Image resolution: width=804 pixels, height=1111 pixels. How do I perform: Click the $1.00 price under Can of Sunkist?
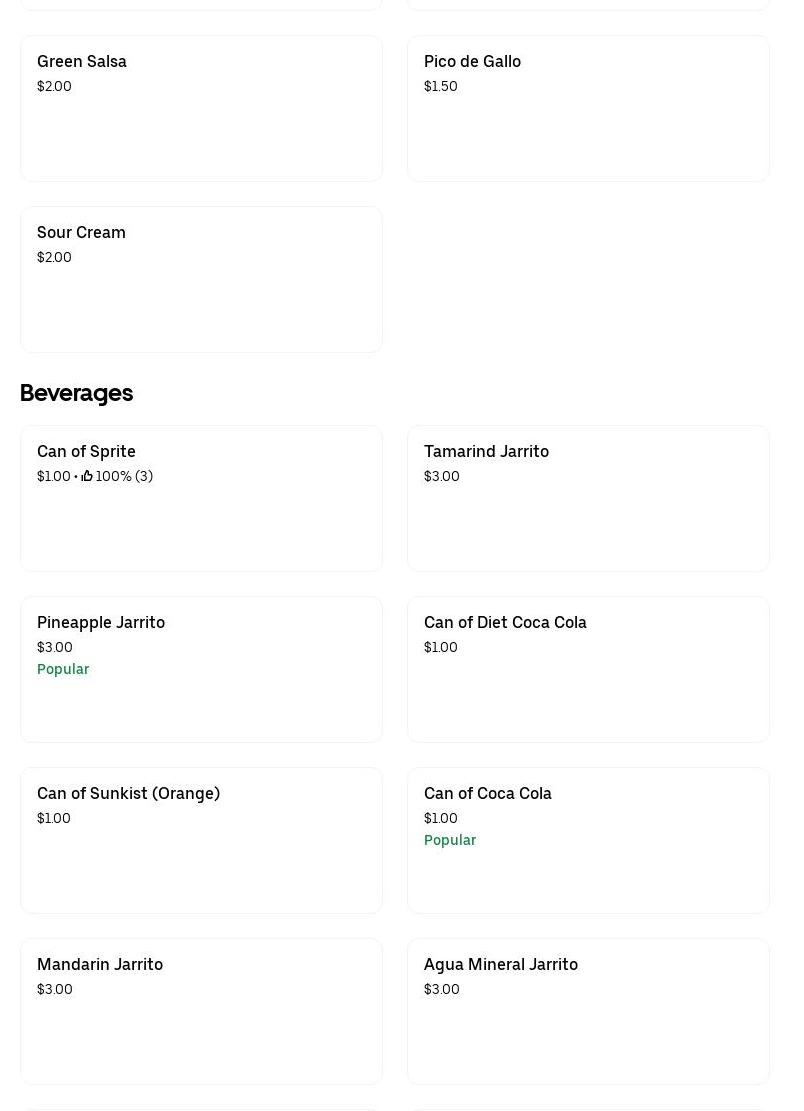(x=54, y=818)
